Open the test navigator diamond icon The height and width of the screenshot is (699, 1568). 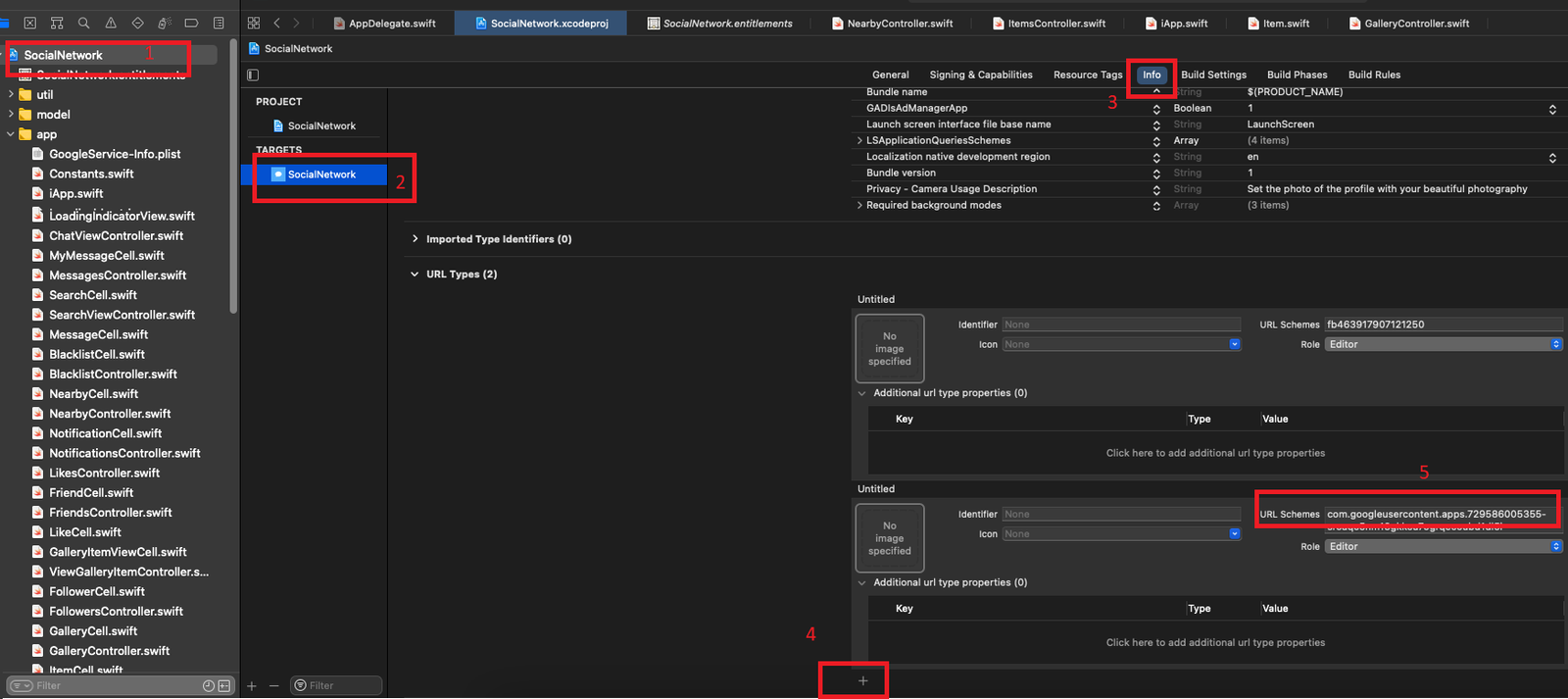[137, 23]
